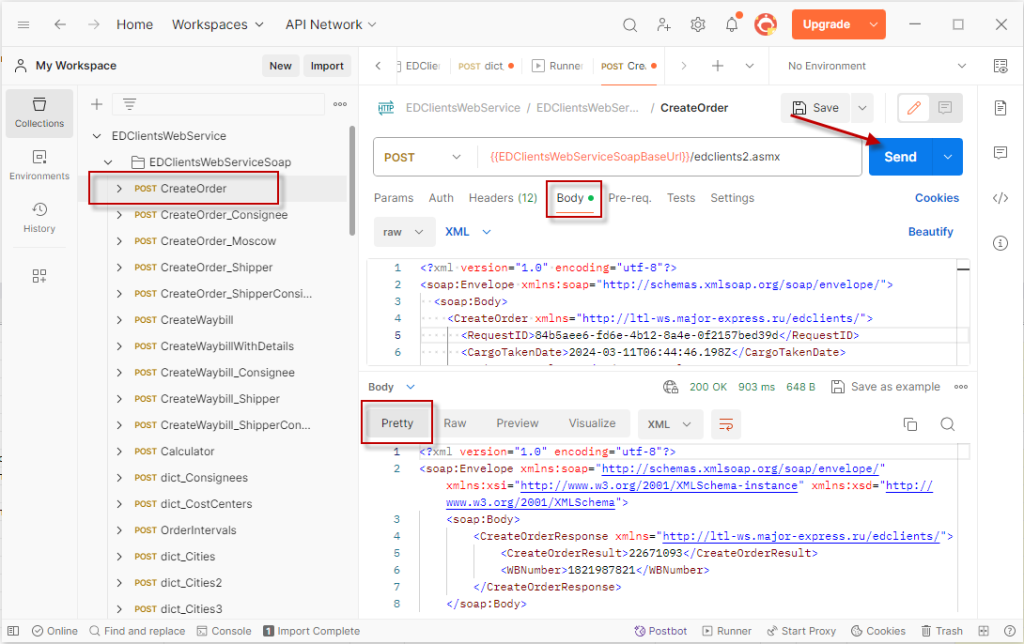Switch to the request Settings tab
The height and width of the screenshot is (644, 1024).
pos(732,198)
